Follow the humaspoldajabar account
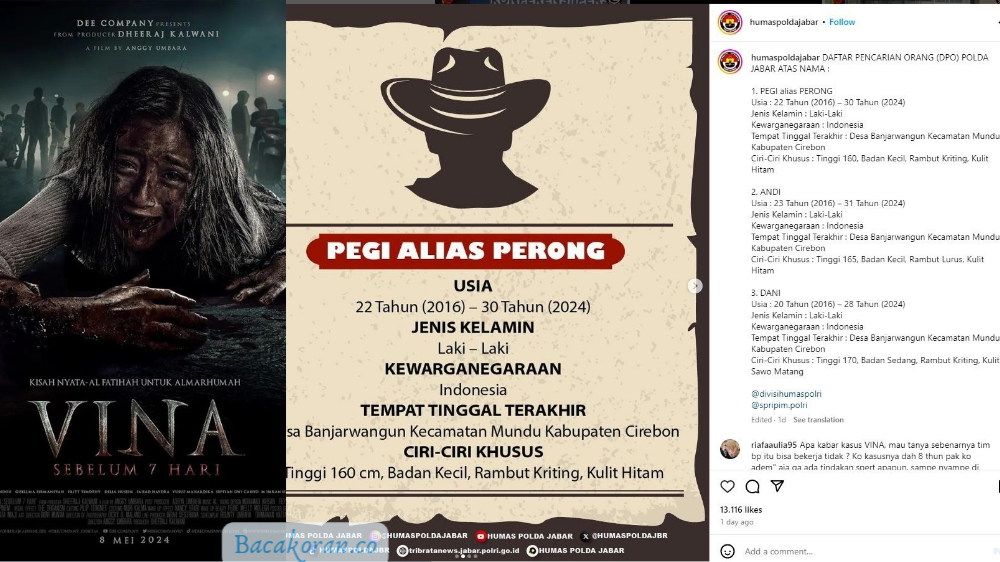The image size is (1000, 562). (842, 22)
